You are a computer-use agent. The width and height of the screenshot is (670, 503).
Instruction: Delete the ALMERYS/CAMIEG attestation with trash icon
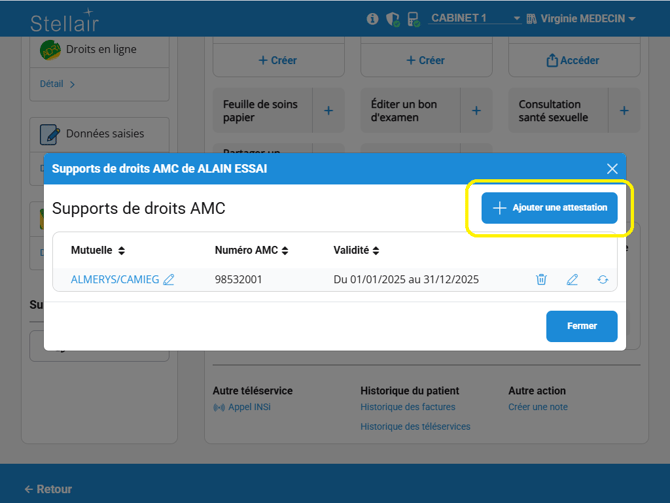(541, 280)
